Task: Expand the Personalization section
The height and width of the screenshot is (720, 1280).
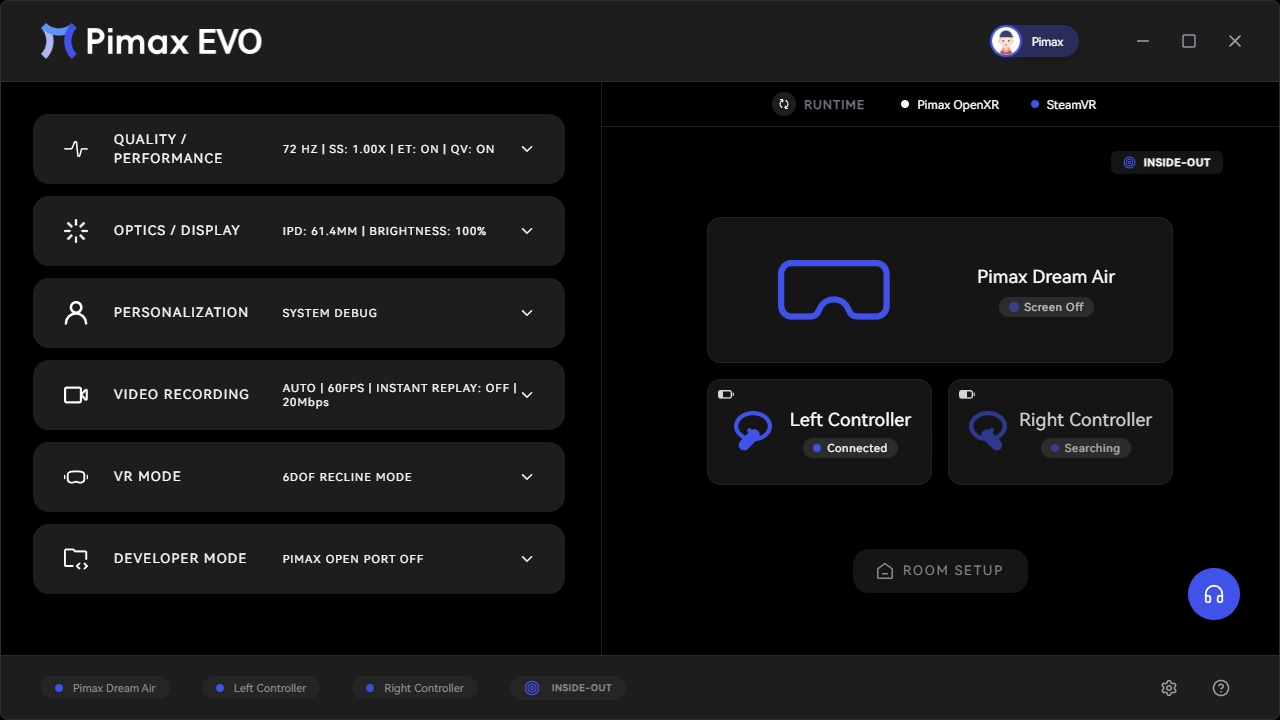Action: [x=527, y=313]
